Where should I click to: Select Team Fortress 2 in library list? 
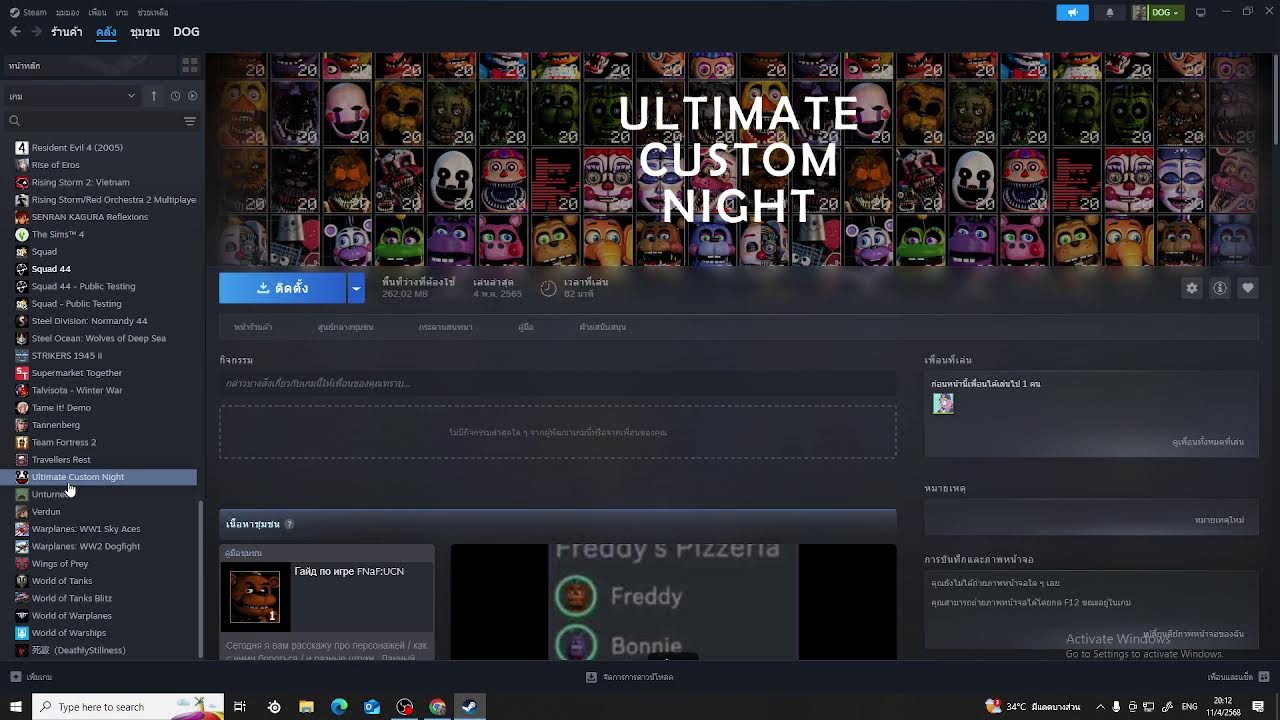(x=64, y=442)
